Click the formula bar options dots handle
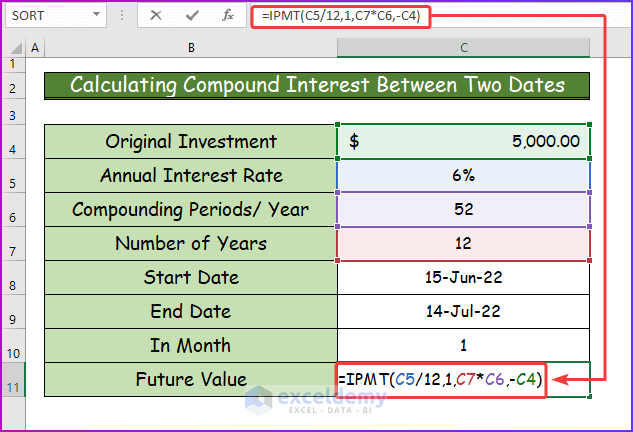 (x=122, y=15)
